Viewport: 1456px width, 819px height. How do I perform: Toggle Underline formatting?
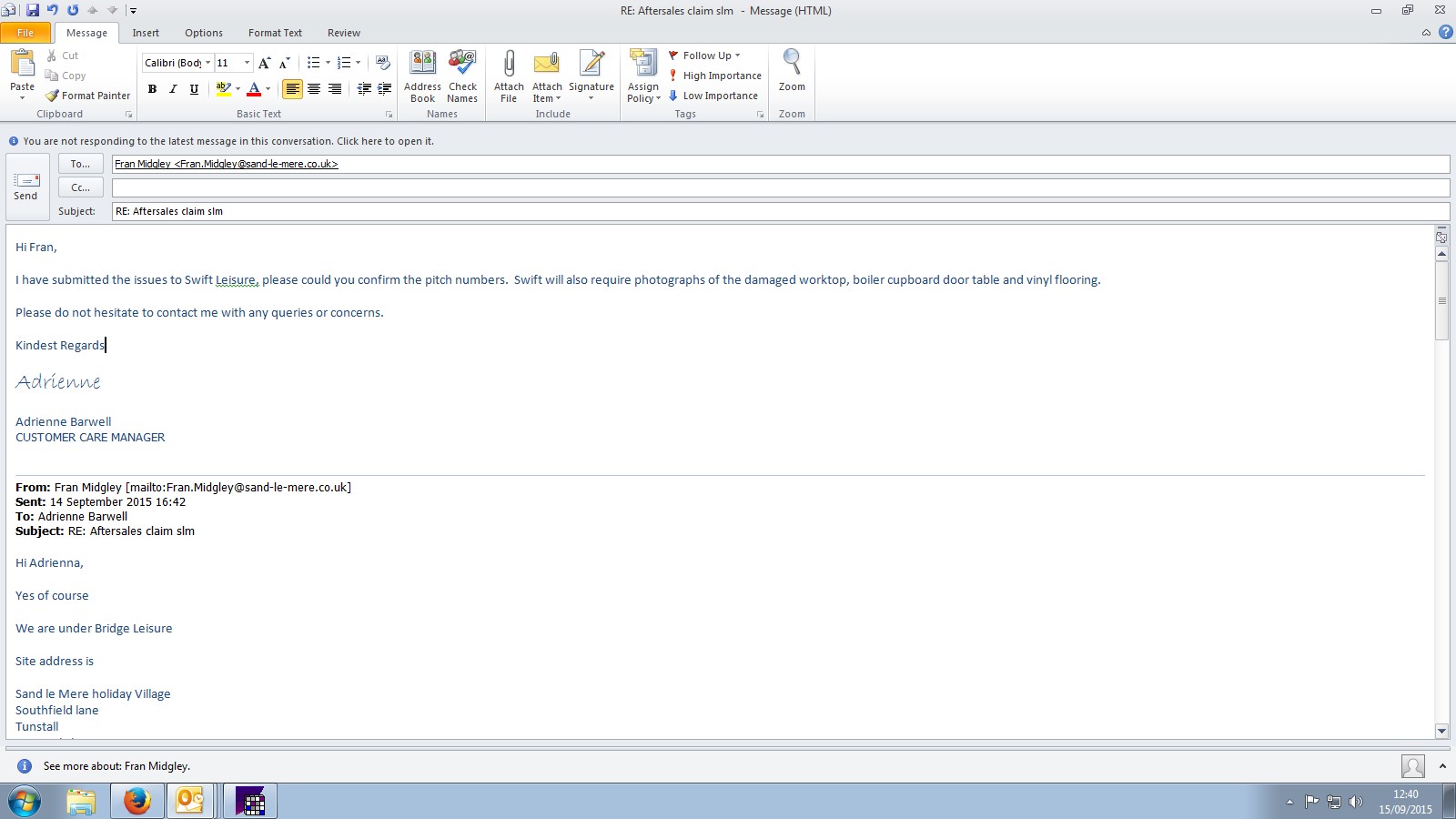[194, 89]
